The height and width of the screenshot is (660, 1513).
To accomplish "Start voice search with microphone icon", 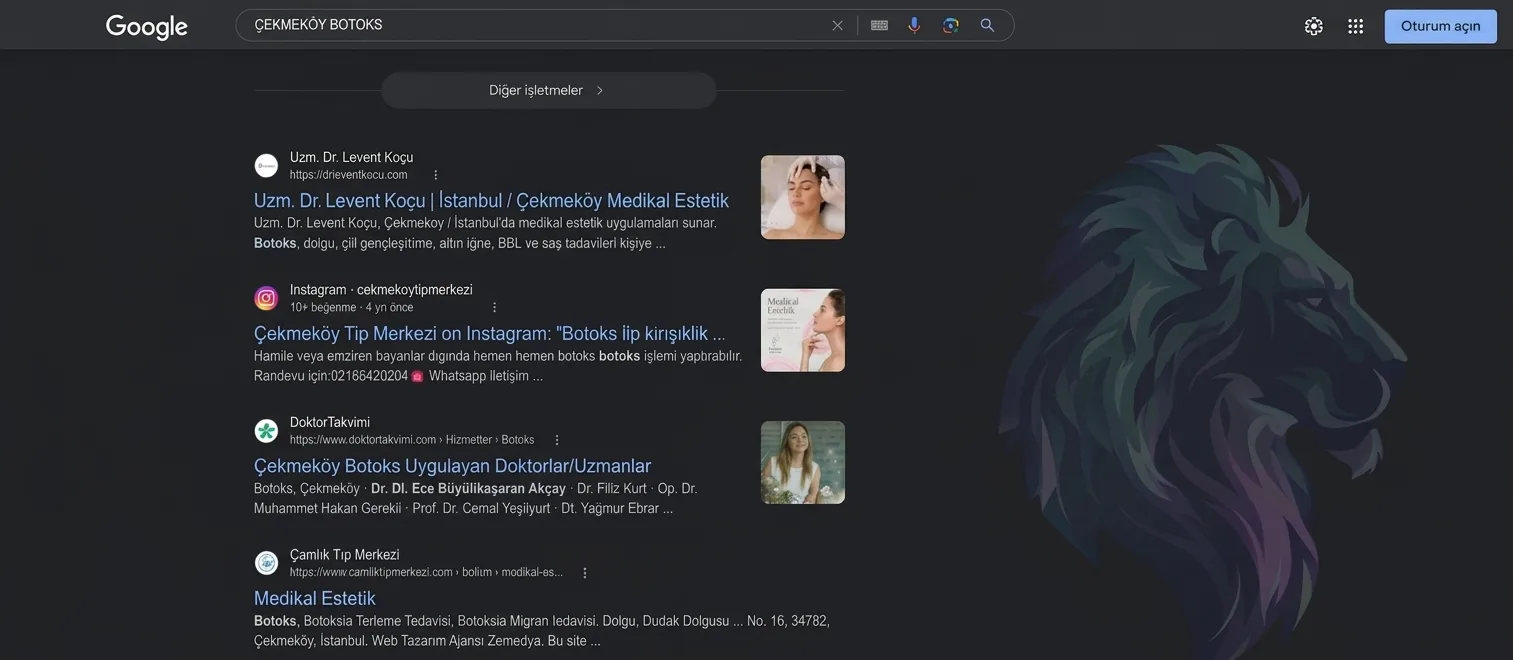I will click(914, 25).
